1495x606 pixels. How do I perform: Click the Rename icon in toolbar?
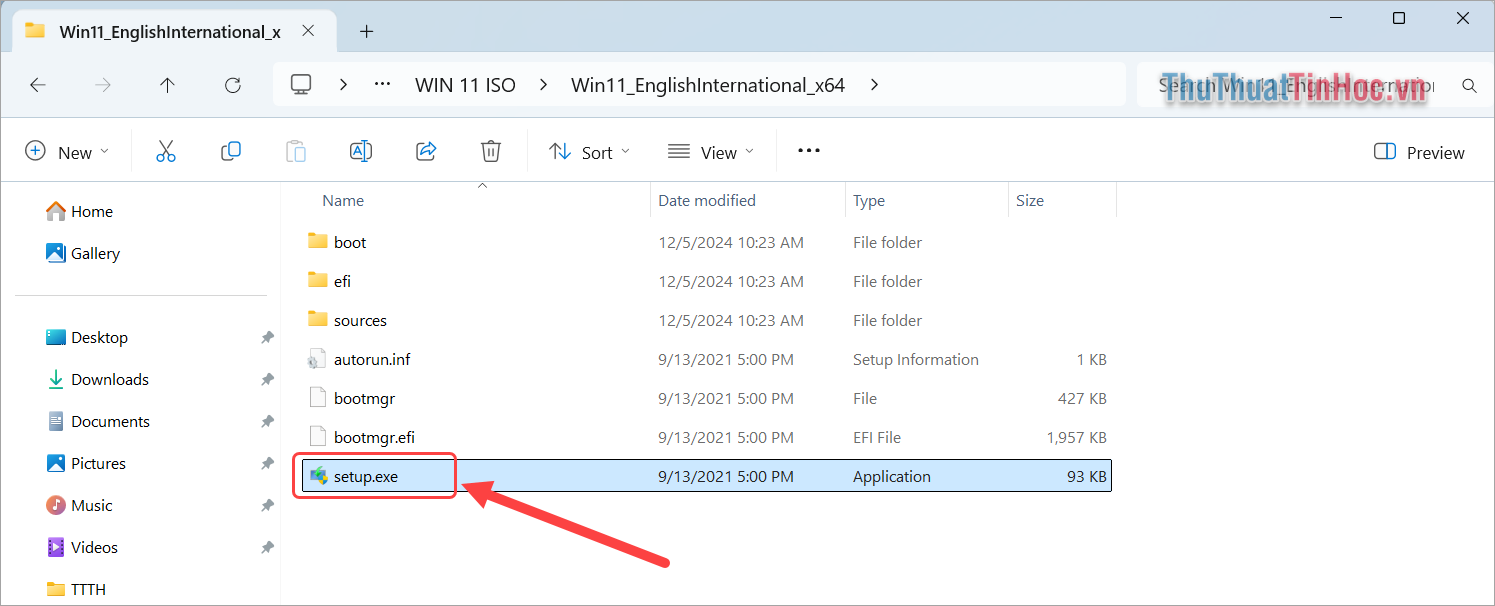361,152
